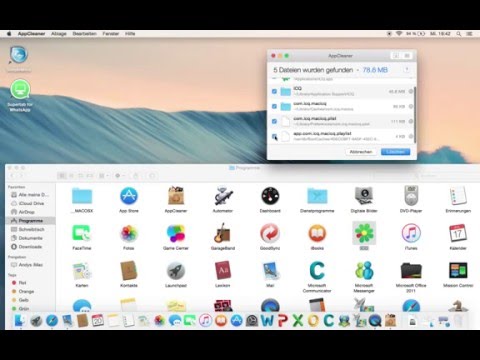Screen dimensions: 480x360
Task: Toggle the app.com.icq.macicq.playlist checkbox
Action: 274,136
